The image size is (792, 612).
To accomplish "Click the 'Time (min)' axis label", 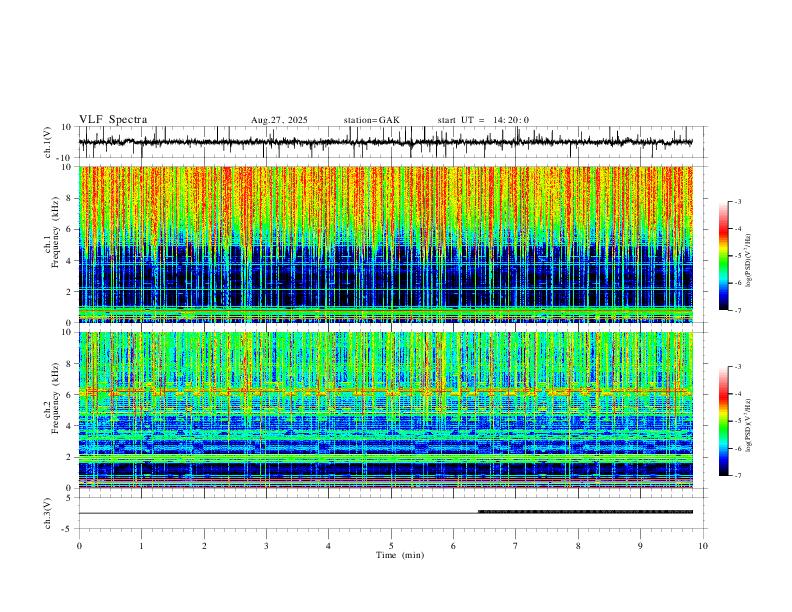I will coord(400,555).
